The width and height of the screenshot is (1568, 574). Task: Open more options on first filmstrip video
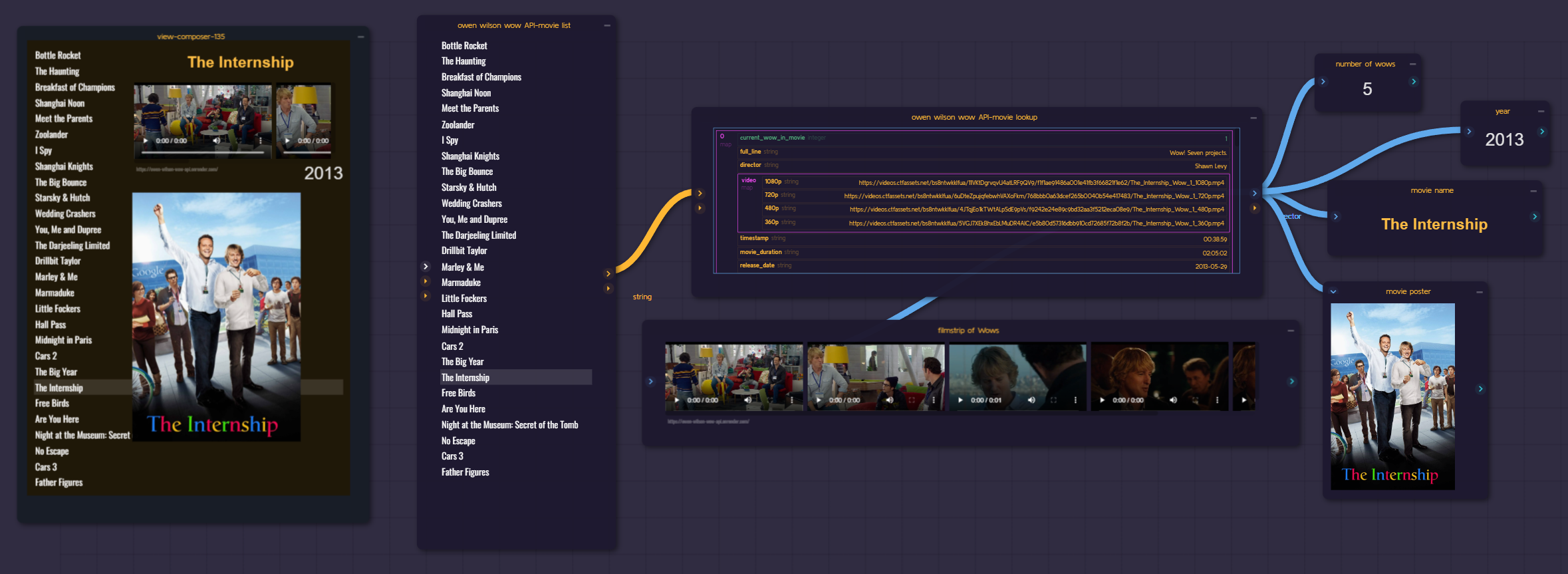click(x=792, y=400)
